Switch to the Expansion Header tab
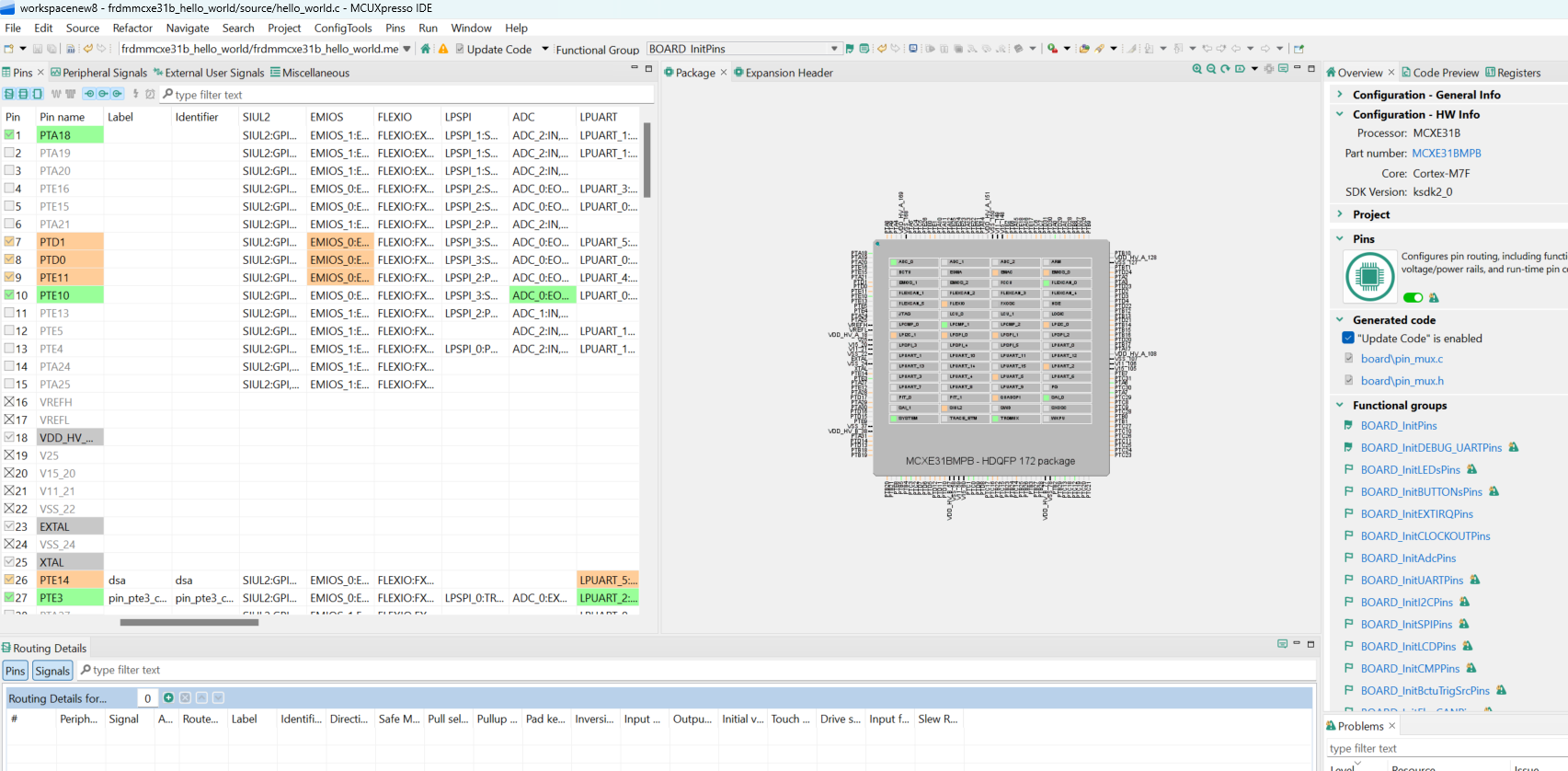This screenshot has width=1568, height=771. coord(784,73)
